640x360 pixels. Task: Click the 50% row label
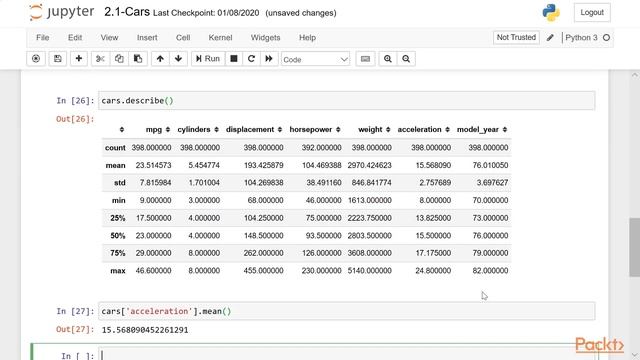[x=118, y=236]
